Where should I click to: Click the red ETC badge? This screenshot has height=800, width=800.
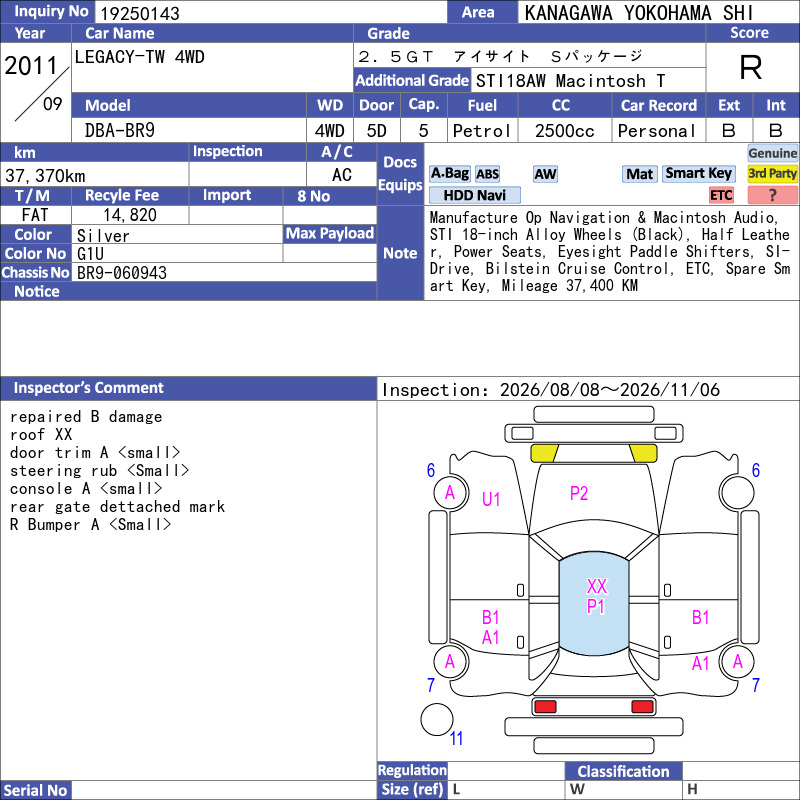(721, 195)
